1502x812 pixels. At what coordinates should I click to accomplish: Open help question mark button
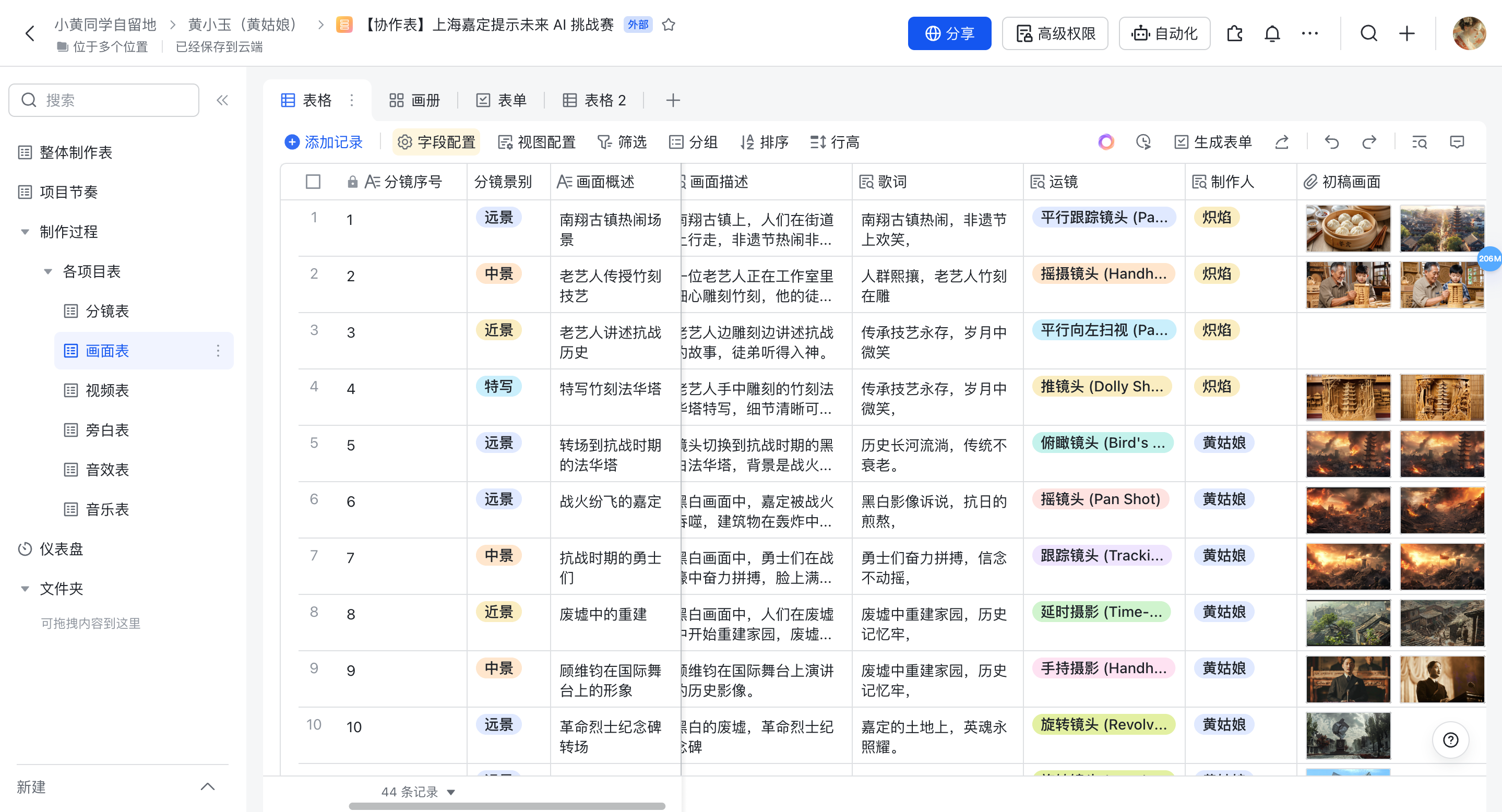tap(1450, 739)
